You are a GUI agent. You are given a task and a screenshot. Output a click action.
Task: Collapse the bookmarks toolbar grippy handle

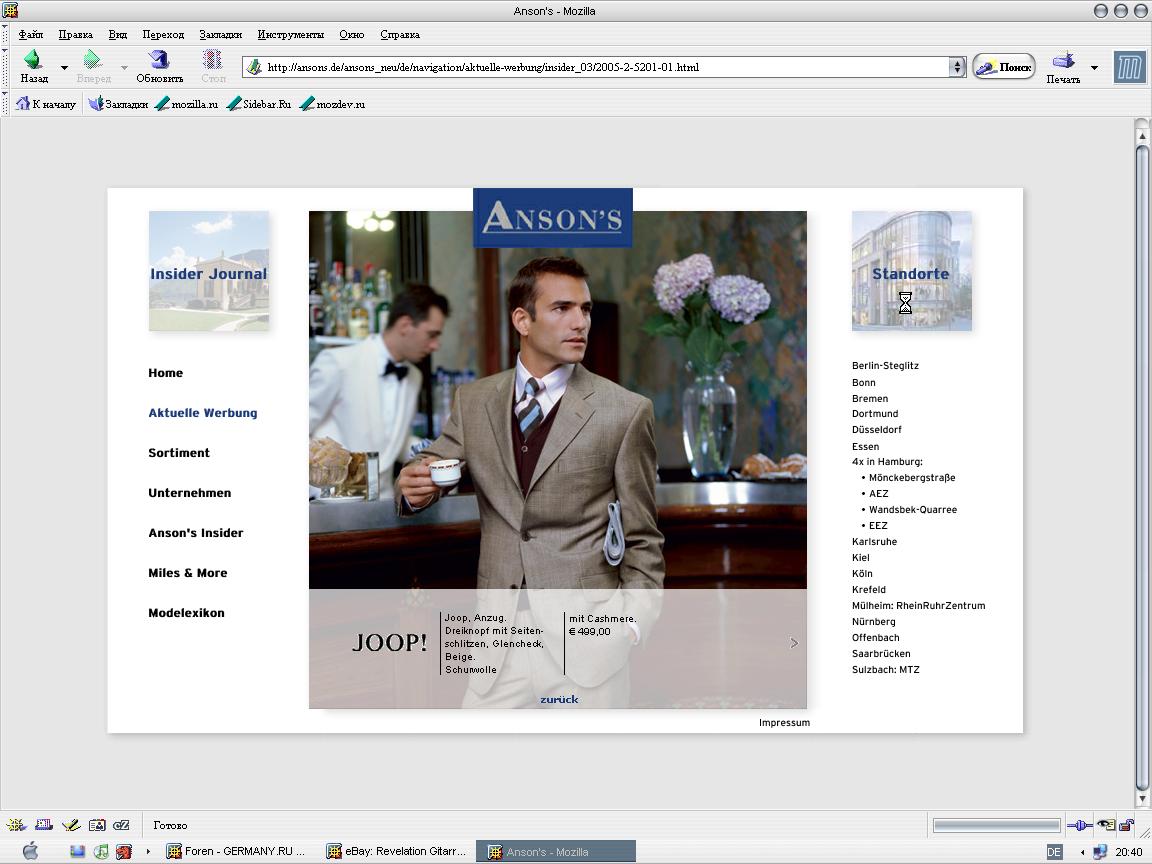pyautogui.click(x=4, y=104)
